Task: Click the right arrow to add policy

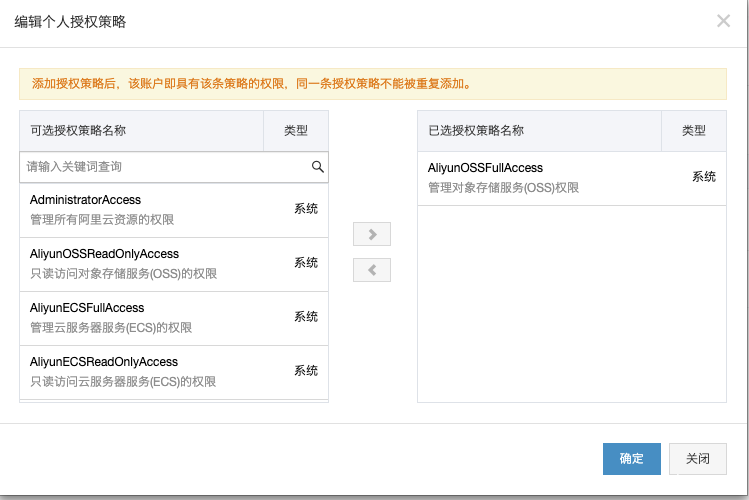Action: click(372, 234)
